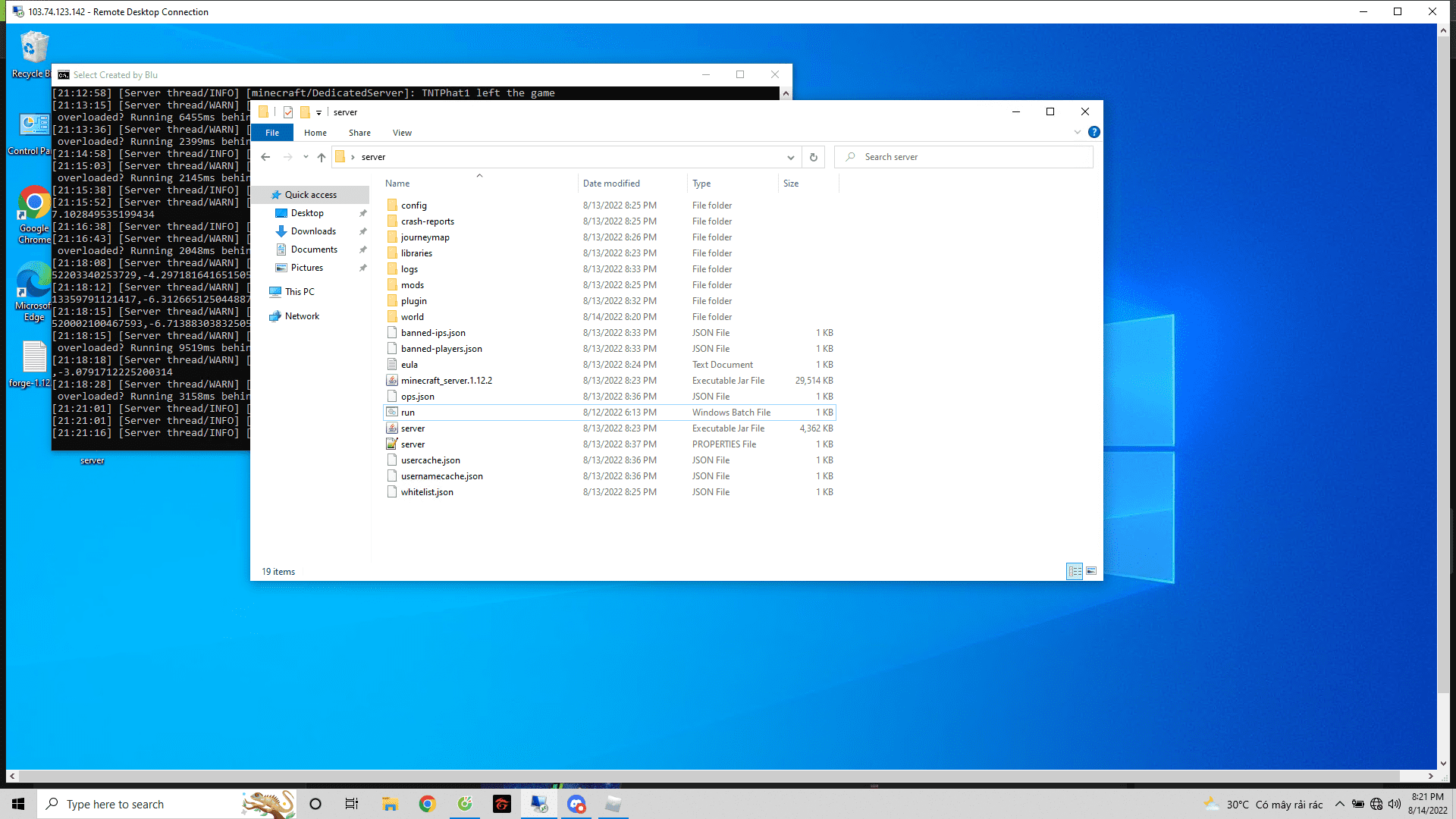The height and width of the screenshot is (819, 1456).
Task: Click Properties icon in quick access toolbar
Action: pos(288,112)
